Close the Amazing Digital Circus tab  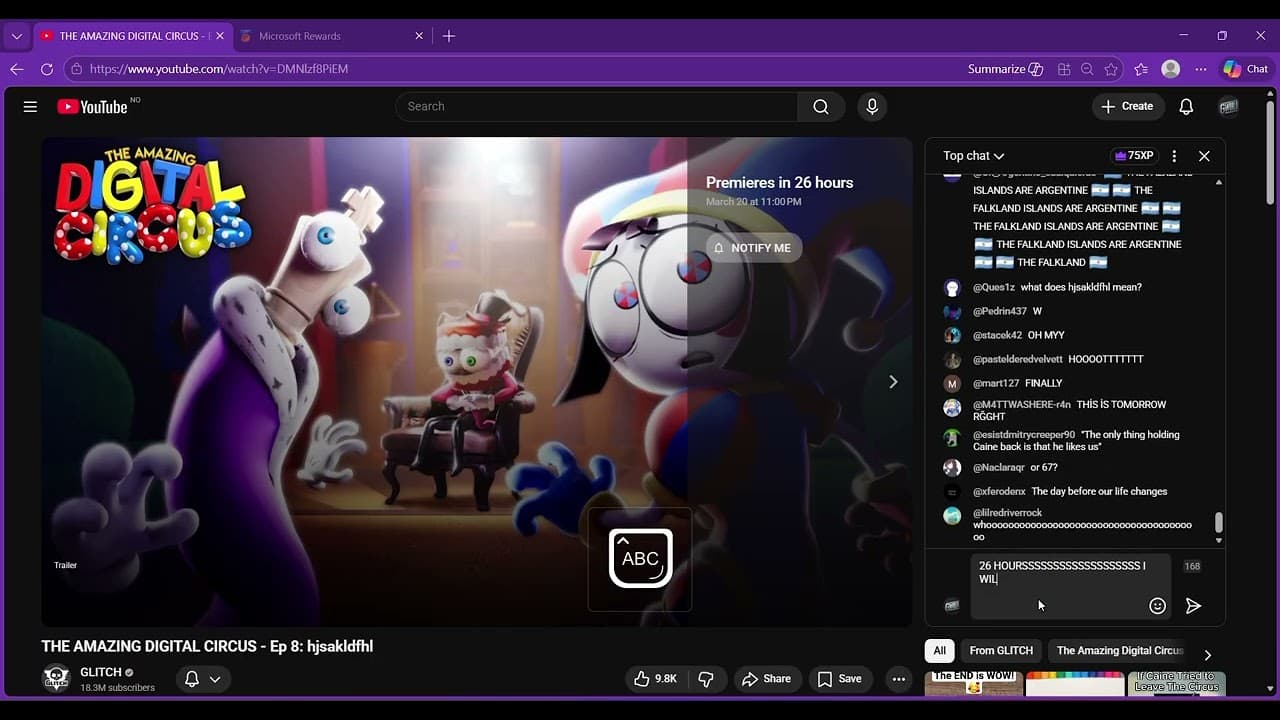click(220, 36)
